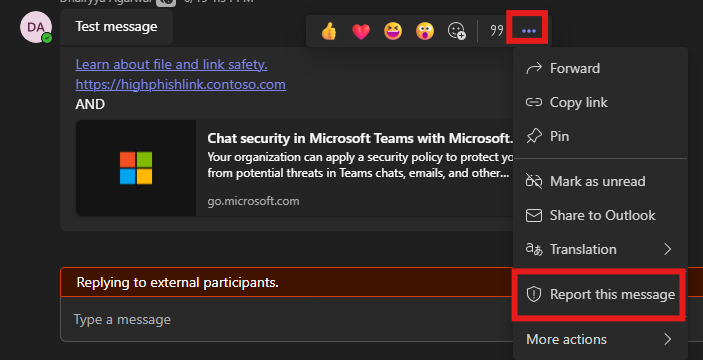React with the surprised face emoji
This screenshot has width=703, height=360.
(x=425, y=31)
